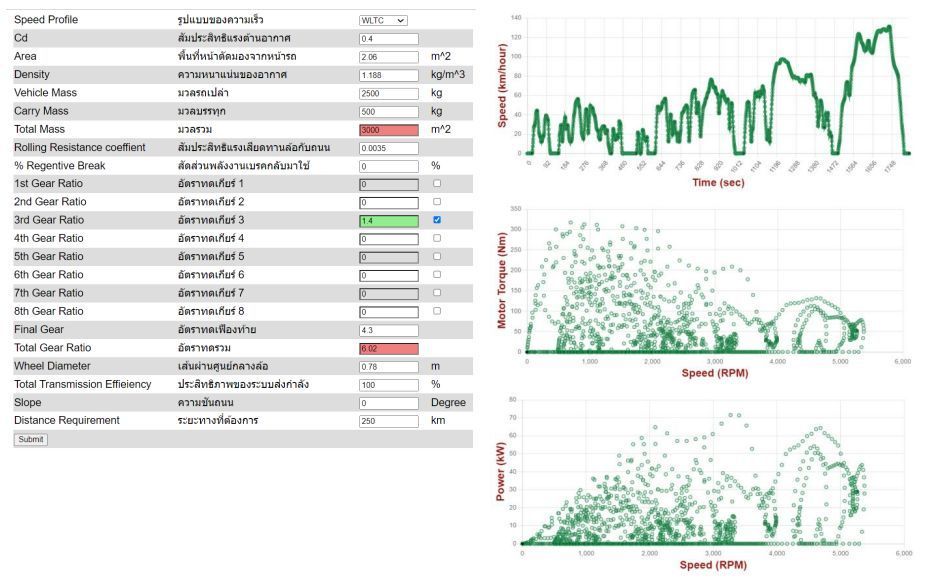Viewport: 925px width, 585px height.
Task: Enable the 2nd Gear Ratio checkbox
Action: point(436,202)
